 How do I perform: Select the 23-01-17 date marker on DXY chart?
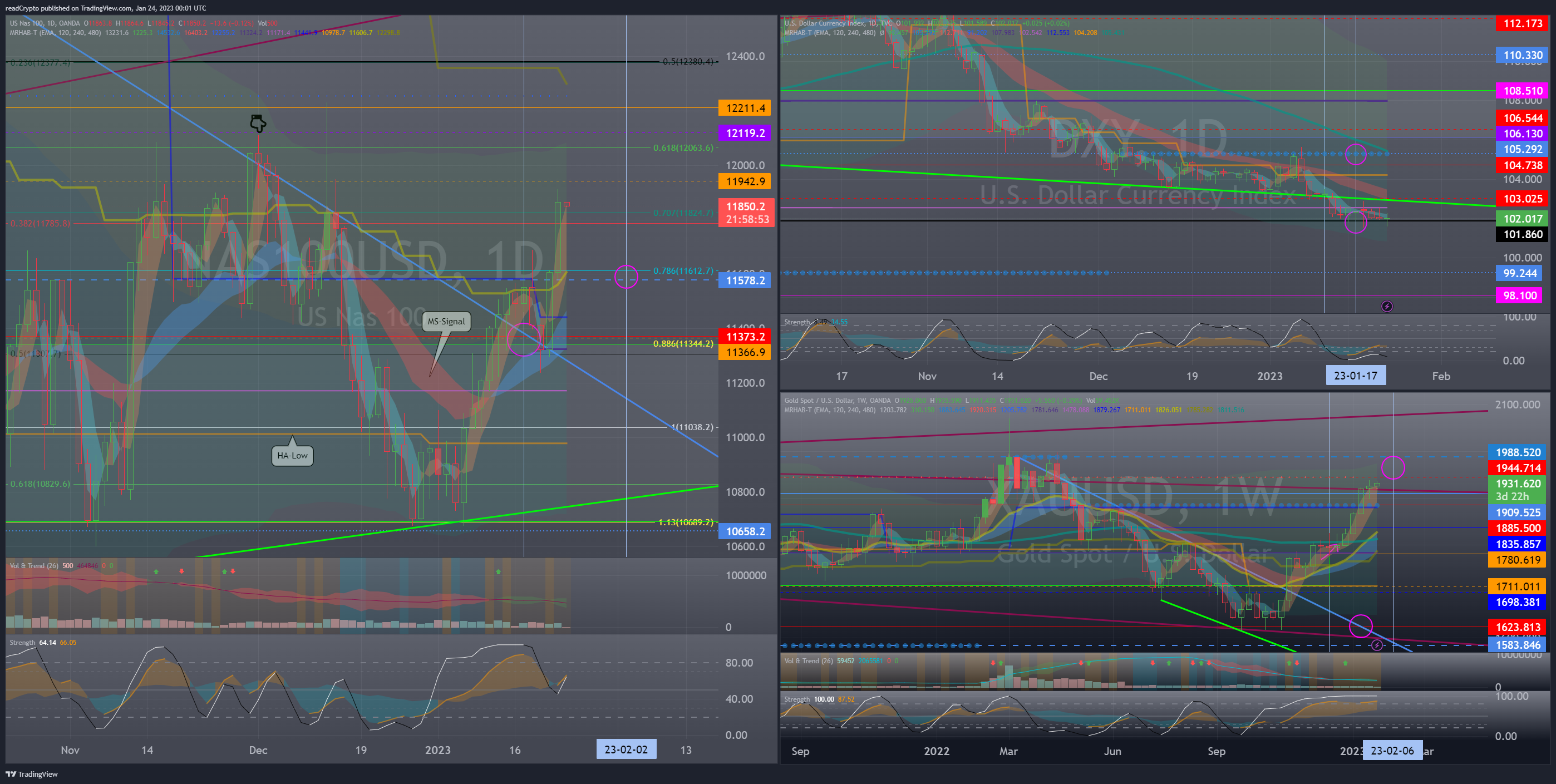1356,376
